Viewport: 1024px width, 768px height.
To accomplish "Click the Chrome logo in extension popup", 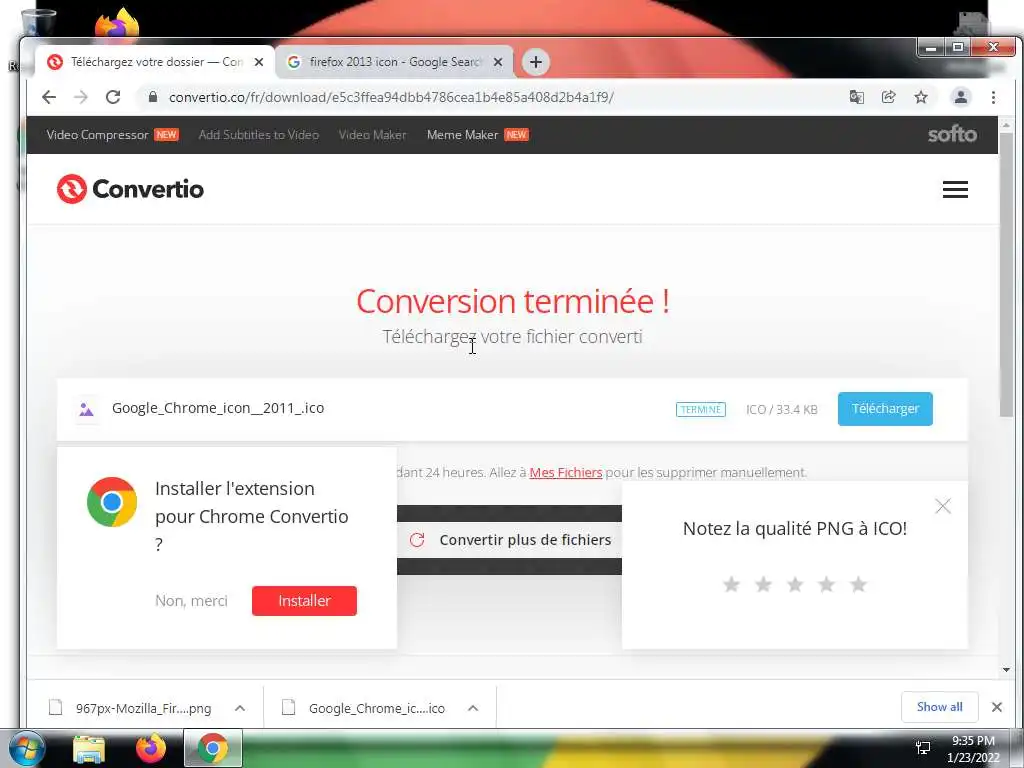I will (x=112, y=502).
